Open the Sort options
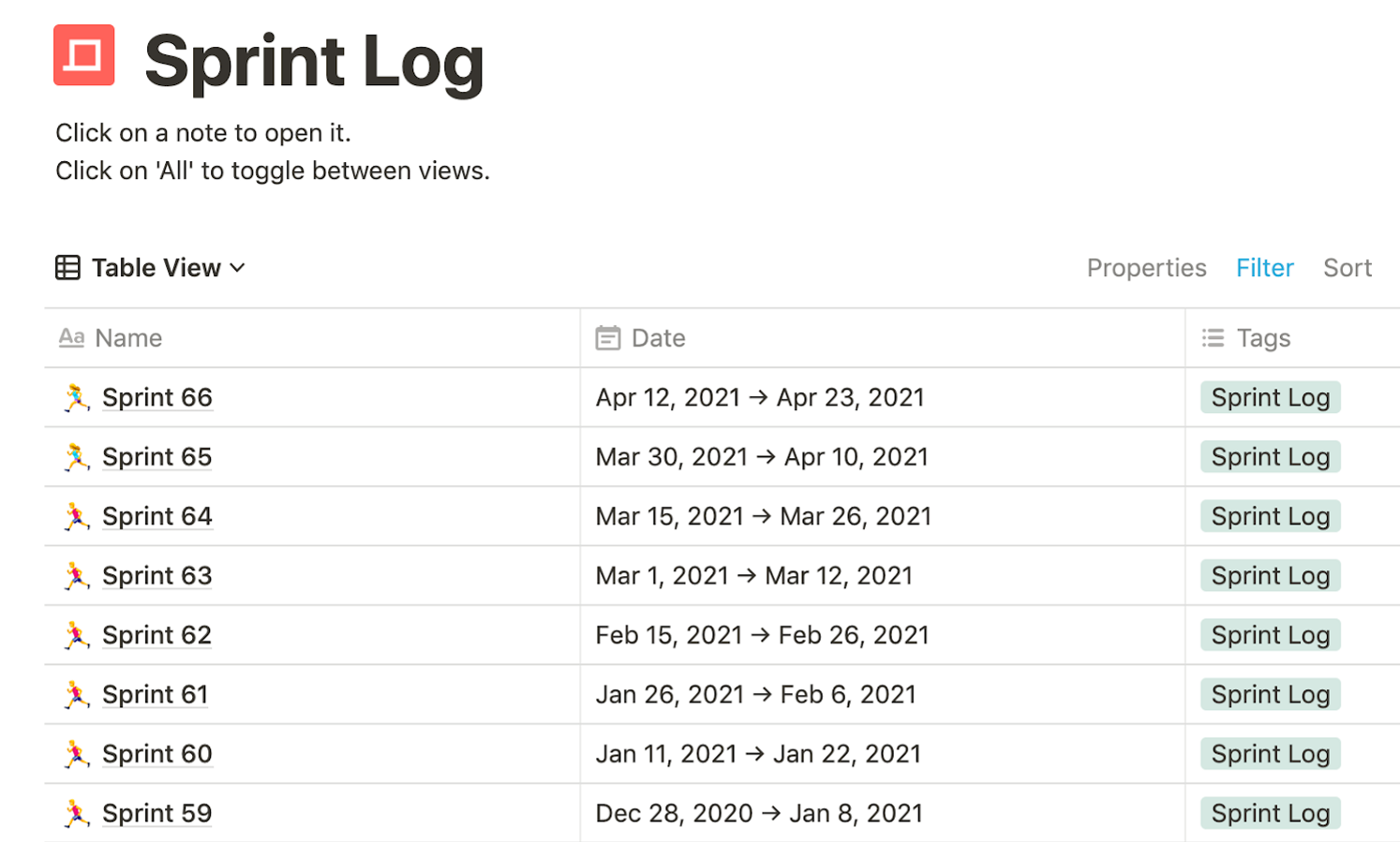1400x842 pixels. (1348, 268)
